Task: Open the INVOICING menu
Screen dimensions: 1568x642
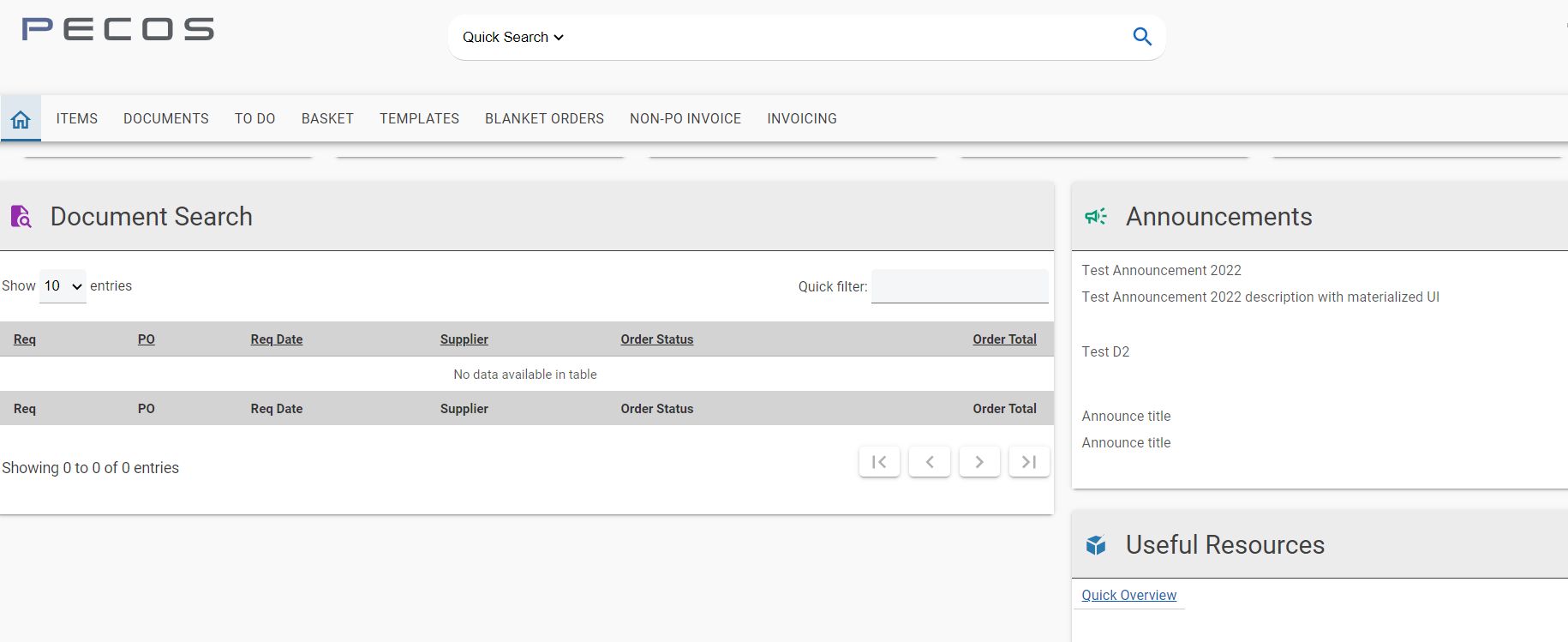Action: (x=802, y=119)
